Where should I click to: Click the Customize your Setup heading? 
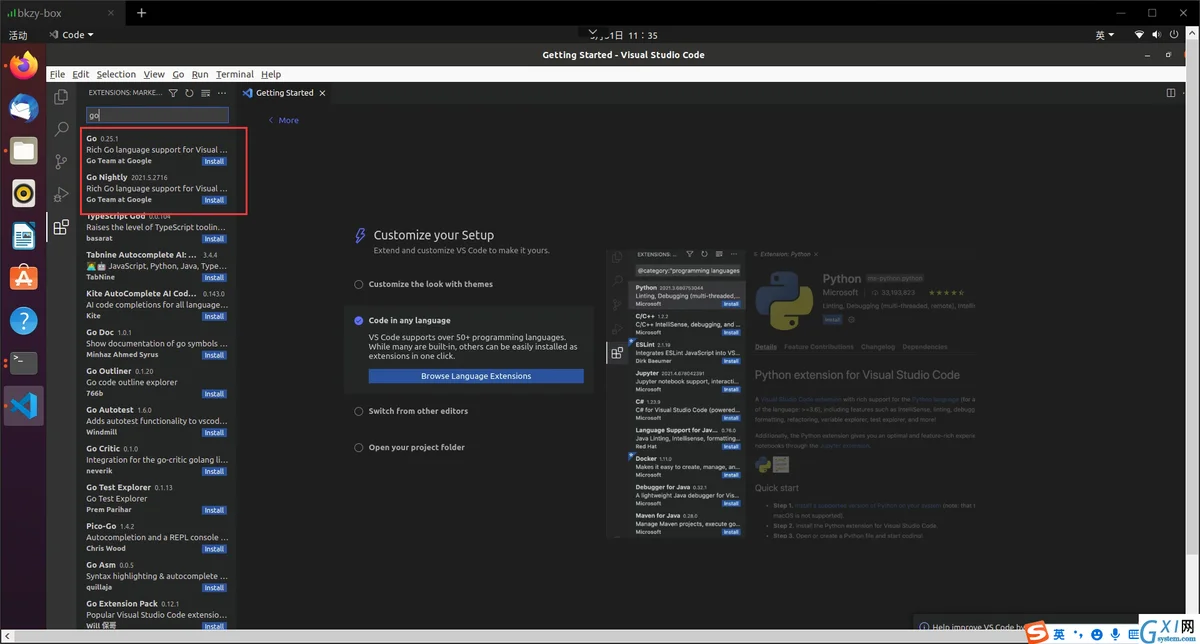(434, 235)
